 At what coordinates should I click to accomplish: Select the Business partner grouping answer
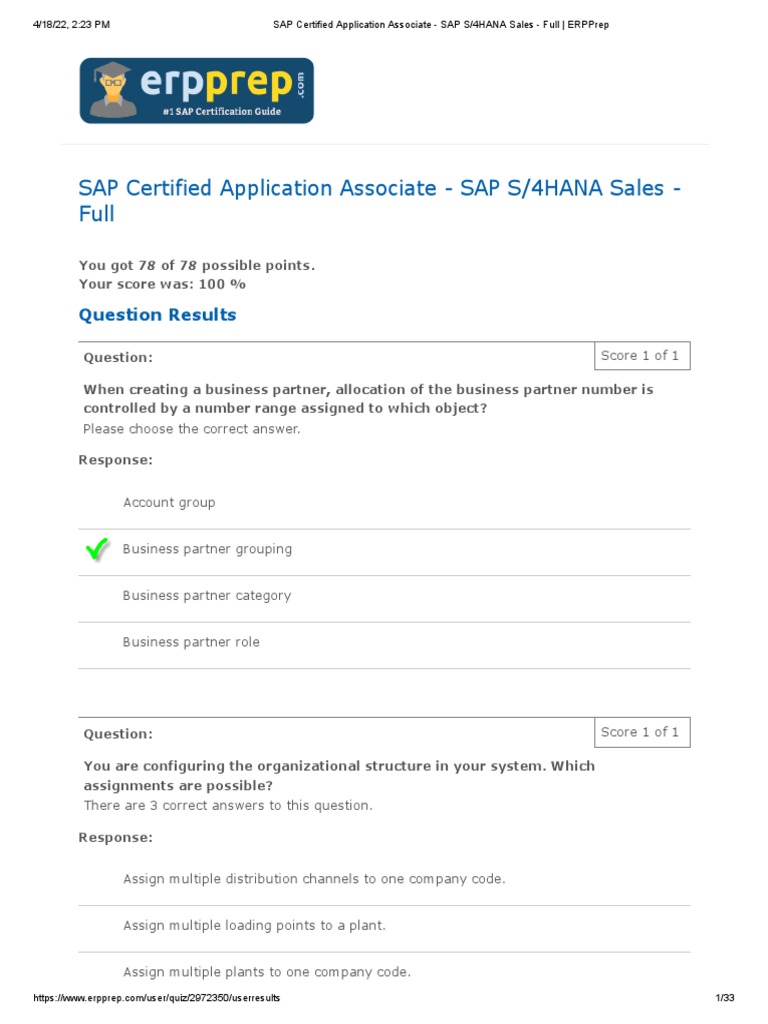[207, 549]
